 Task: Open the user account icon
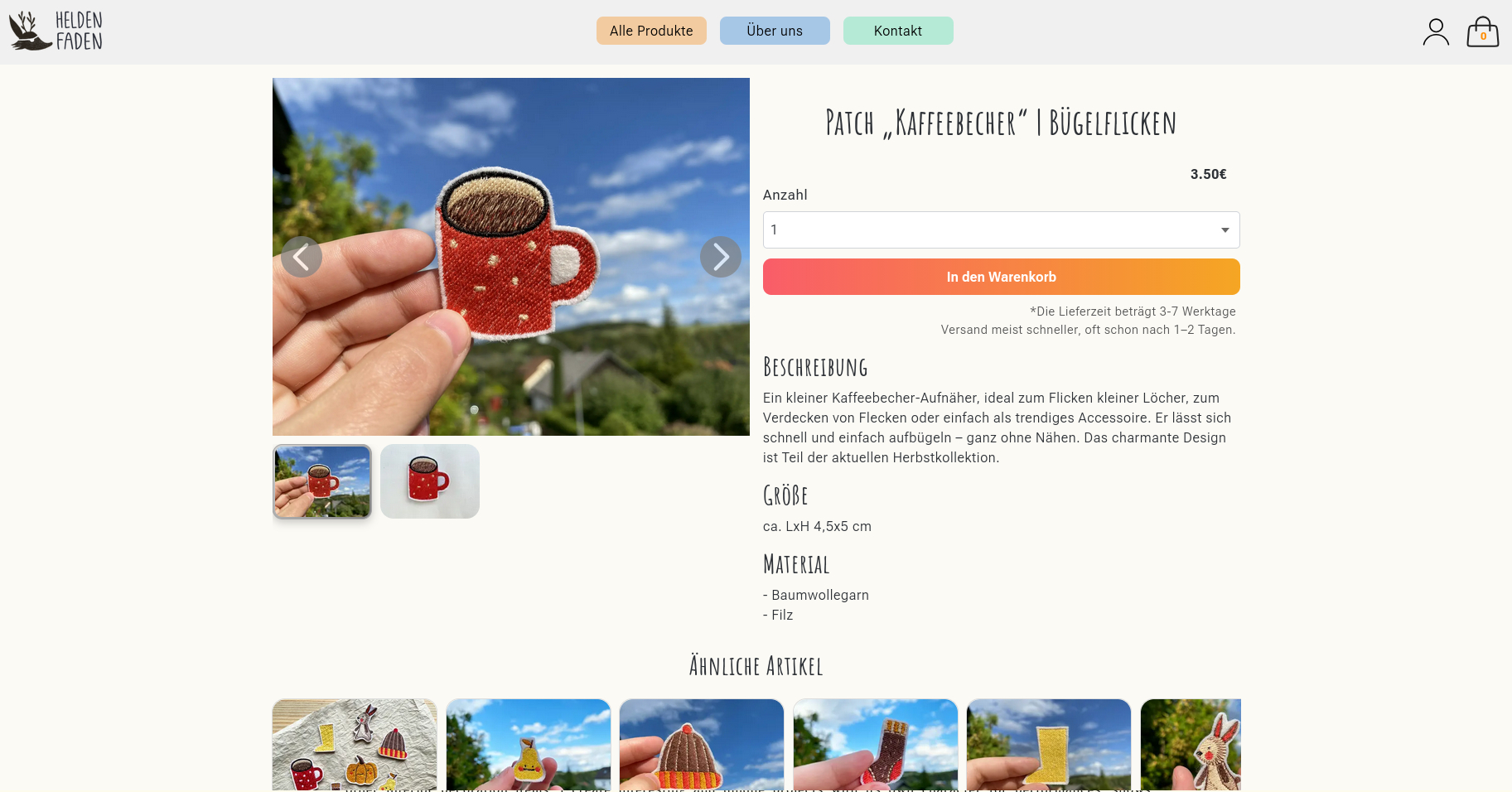pyautogui.click(x=1436, y=32)
